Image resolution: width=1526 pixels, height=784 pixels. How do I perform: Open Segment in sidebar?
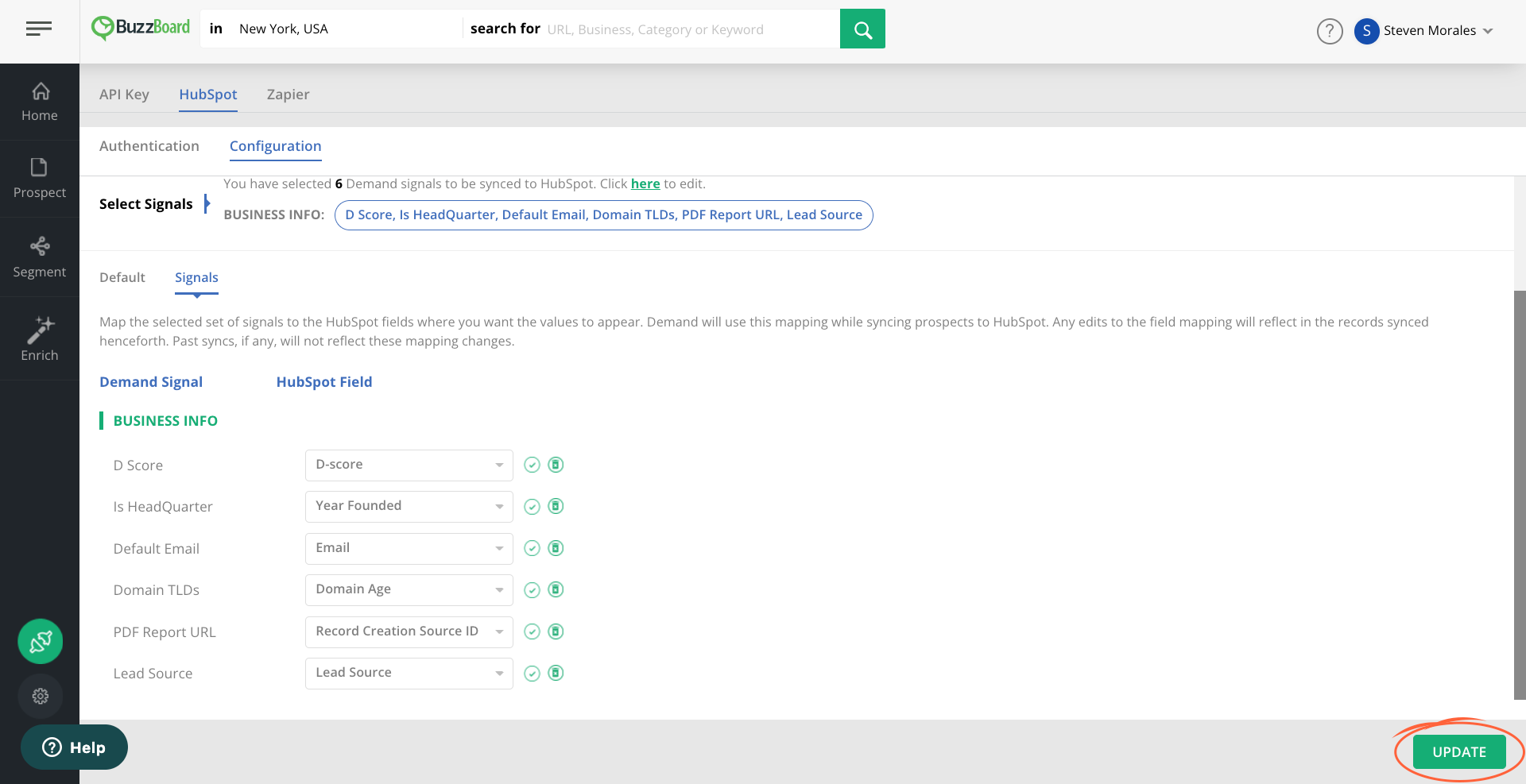(40, 257)
